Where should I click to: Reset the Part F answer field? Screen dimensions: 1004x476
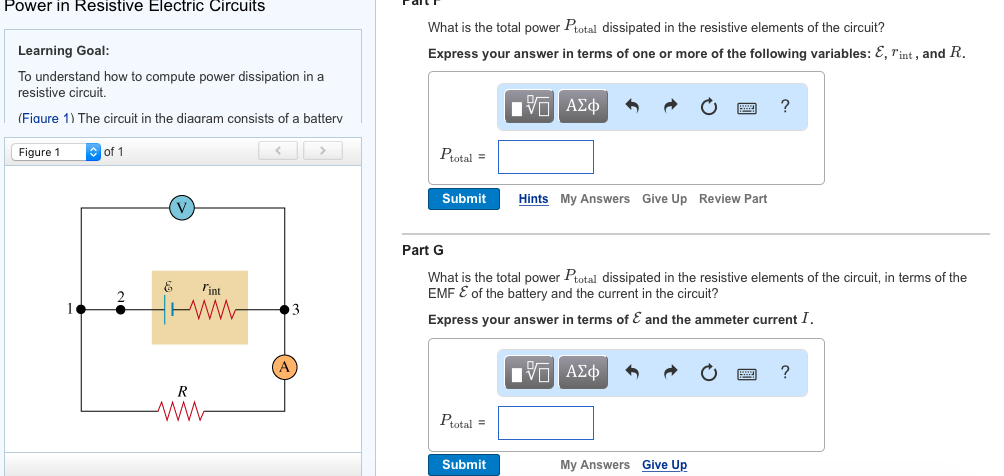click(x=708, y=106)
